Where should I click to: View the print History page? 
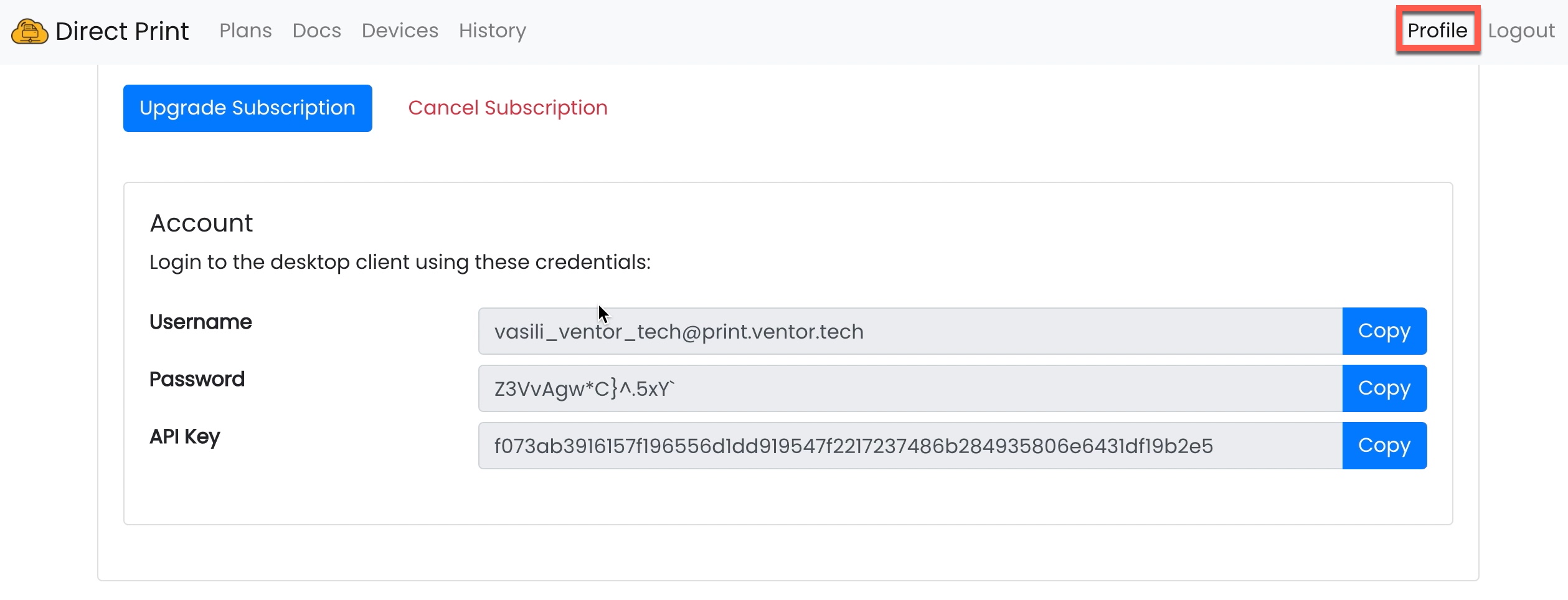click(x=492, y=30)
